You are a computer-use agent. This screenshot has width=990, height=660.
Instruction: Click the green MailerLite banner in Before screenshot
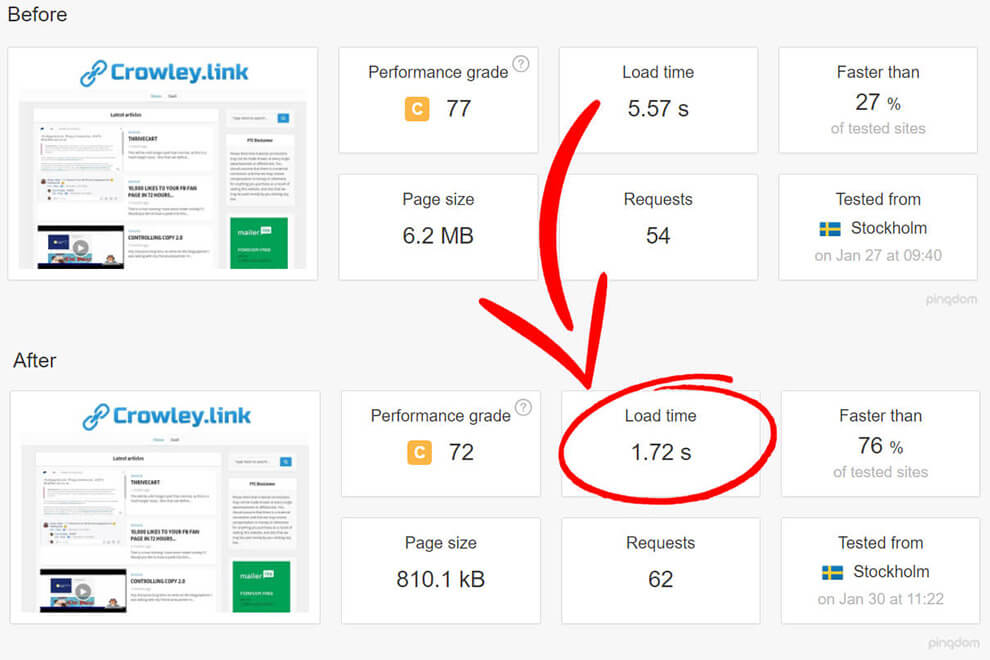(x=258, y=242)
